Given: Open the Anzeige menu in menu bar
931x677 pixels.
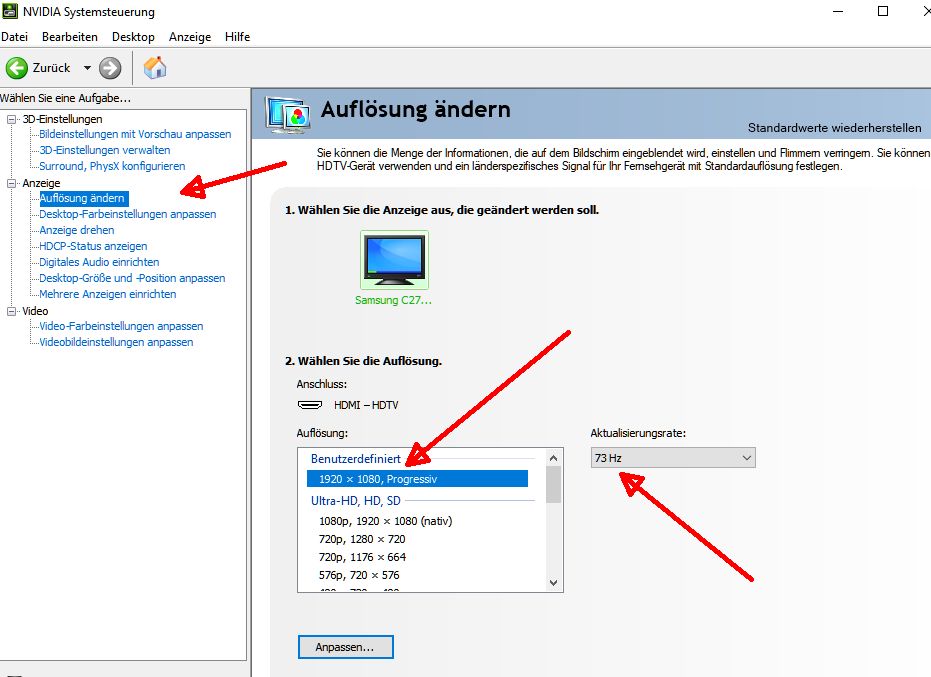Looking at the screenshot, I should tap(190, 37).
